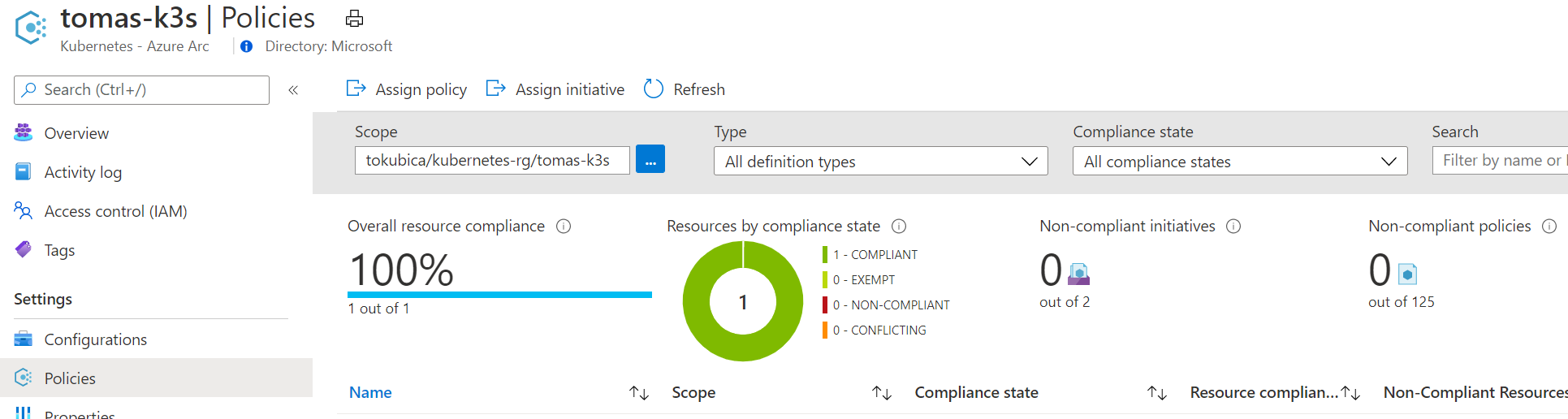Open the scope picker ellipsis button
Image resolution: width=1568 pixels, height=419 pixels.
click(x=650, y=160)
